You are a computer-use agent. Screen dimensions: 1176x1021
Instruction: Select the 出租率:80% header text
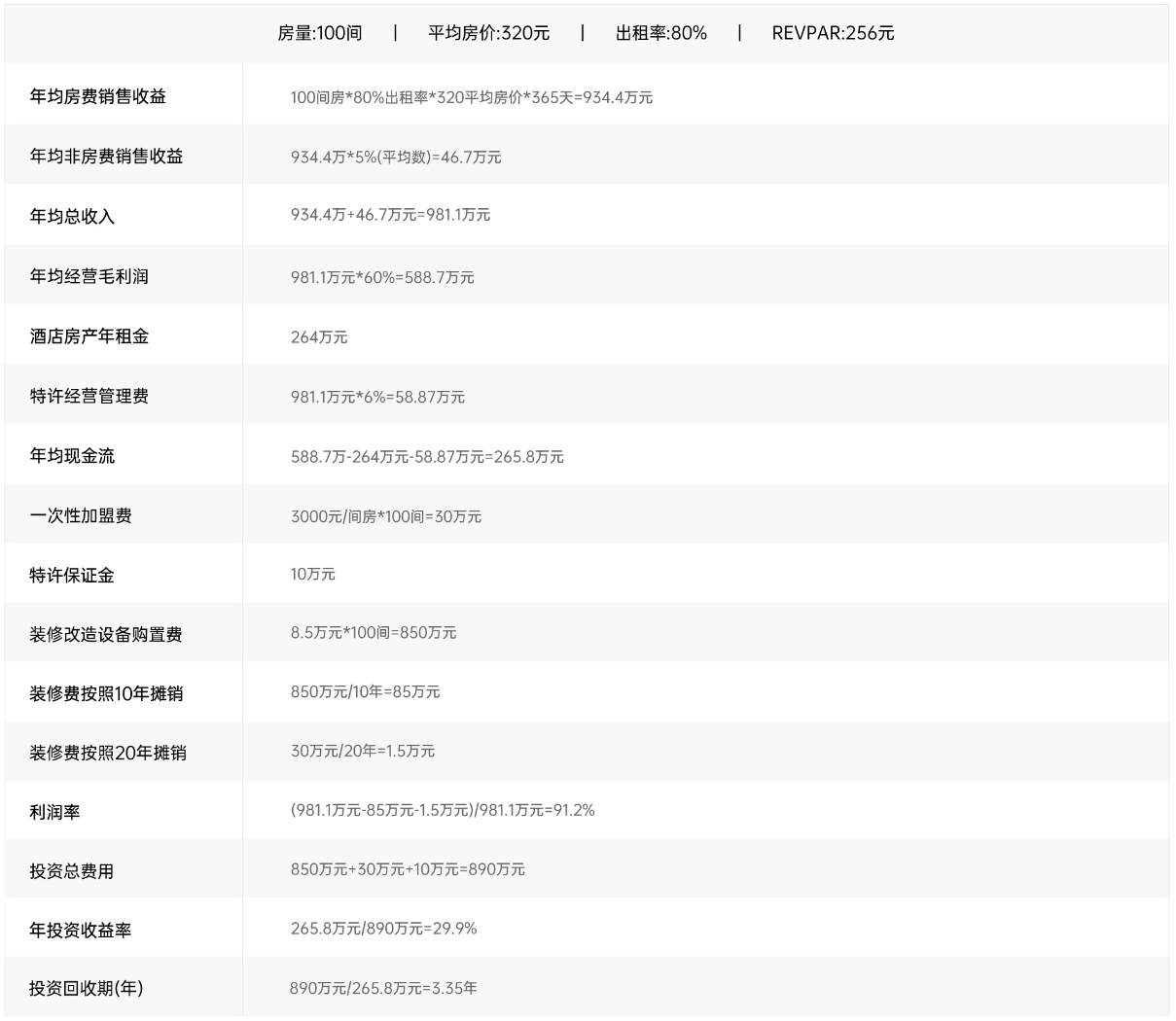tap(660, 33)
